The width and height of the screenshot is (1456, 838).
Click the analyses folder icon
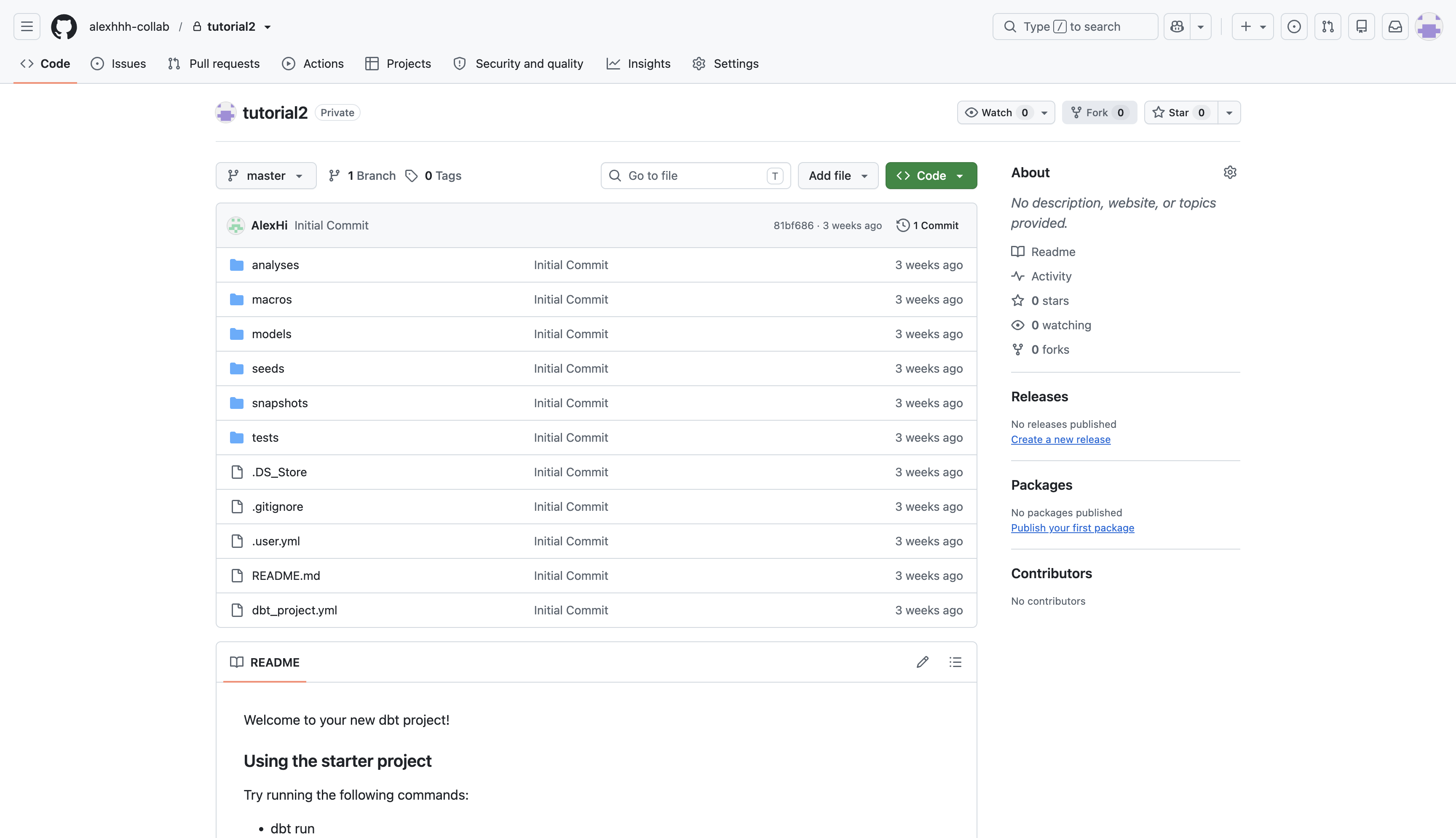pyautogui.click(x=237, y=265)
